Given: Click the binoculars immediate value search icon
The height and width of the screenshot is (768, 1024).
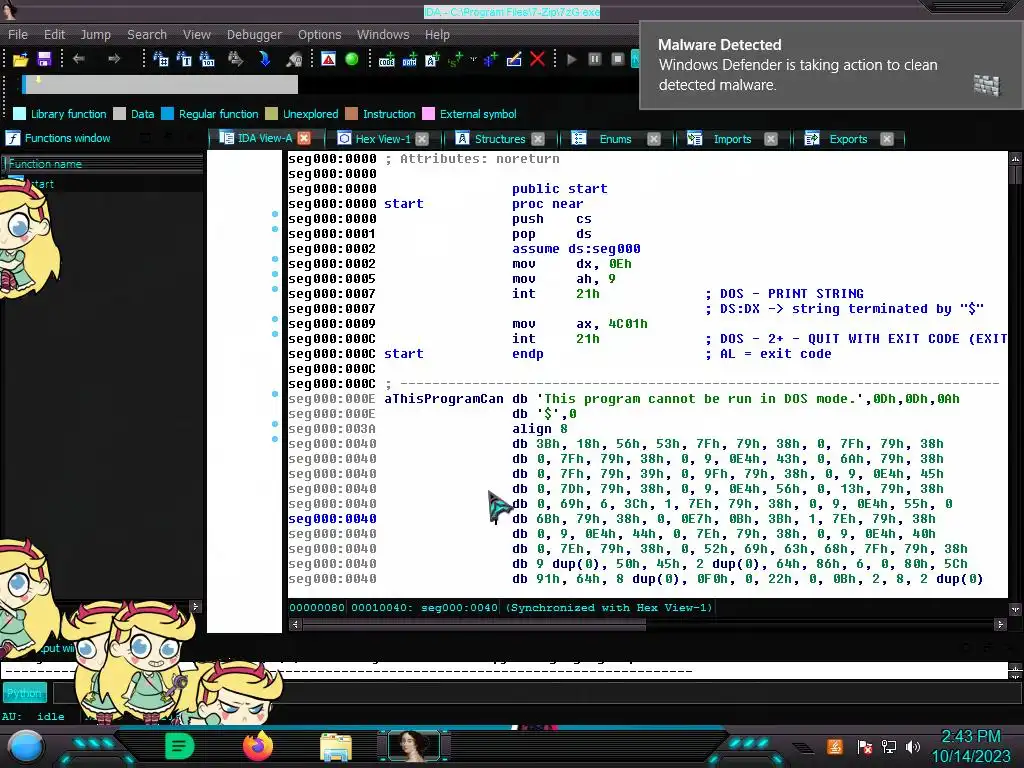Looking at the screenshot, I should pyautogui.click(x=161, y=59).
